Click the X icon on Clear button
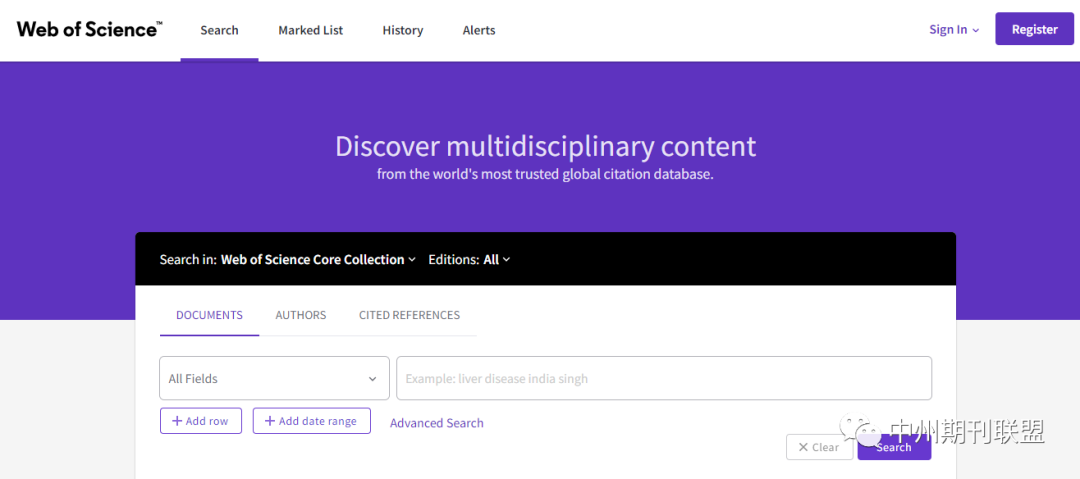This screenshot has height=479, width=1080. 803,447
